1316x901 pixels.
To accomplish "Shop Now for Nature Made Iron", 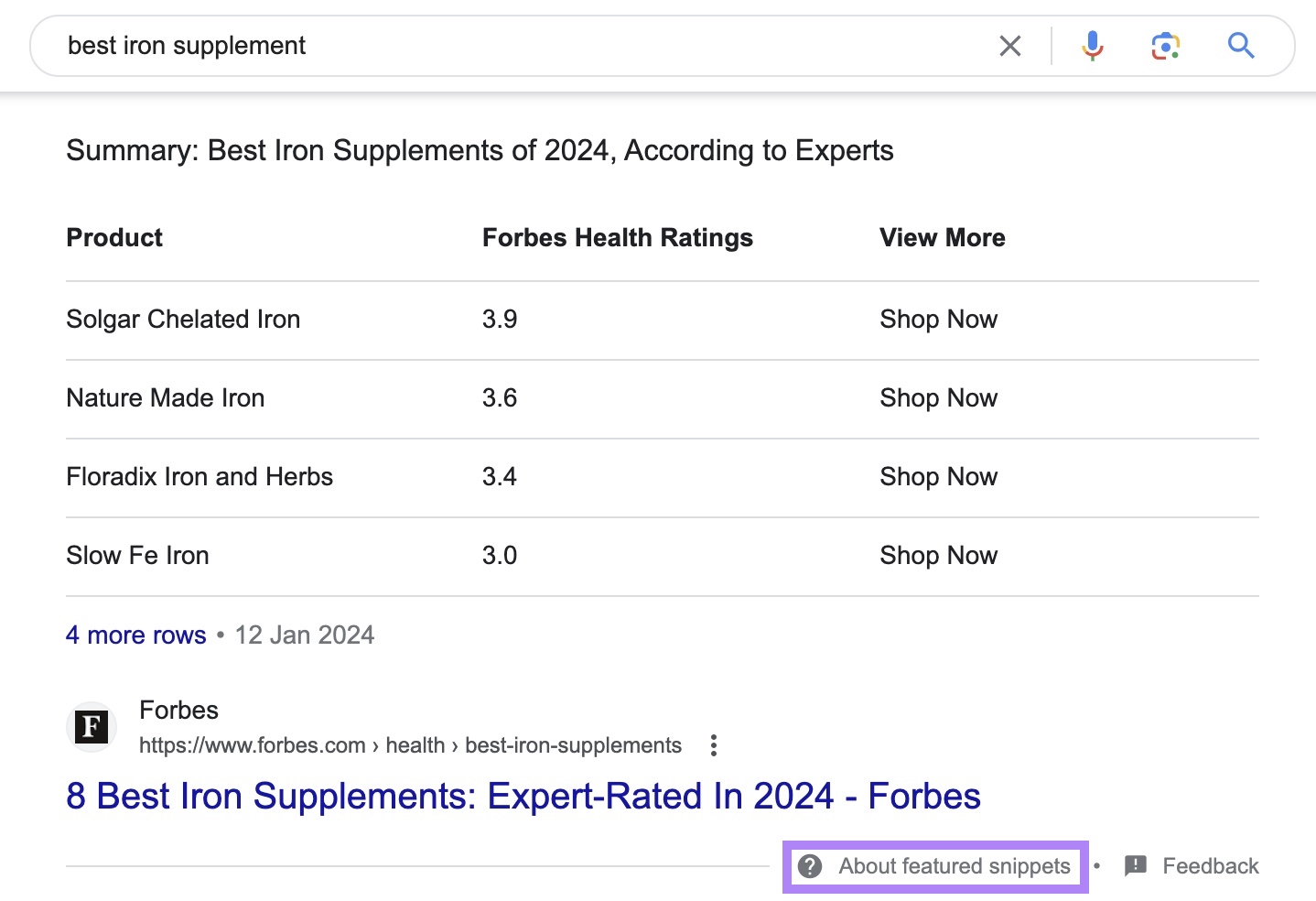I will click(x=939, y=398).
